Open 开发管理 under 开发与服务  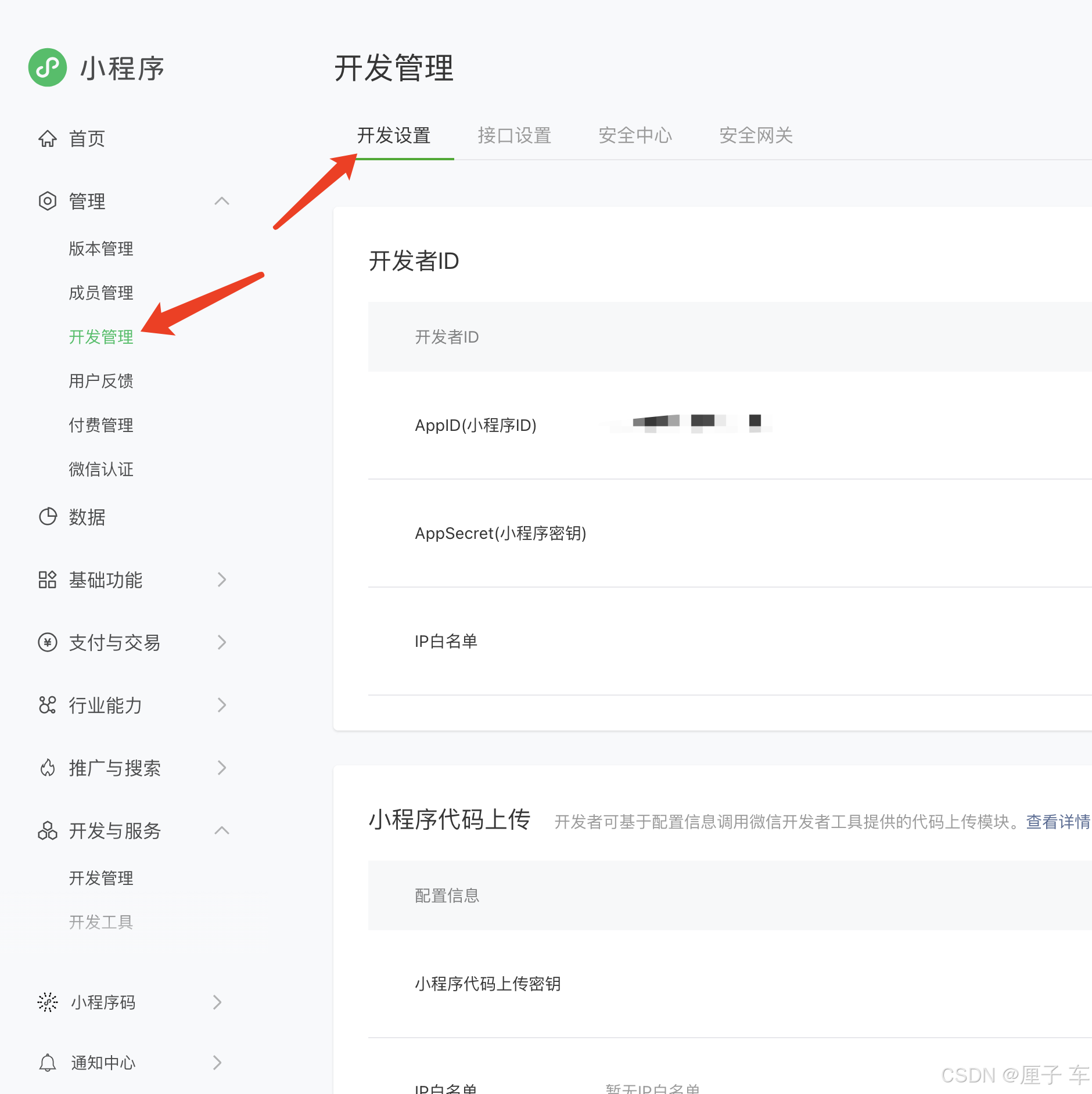[101, 878]
